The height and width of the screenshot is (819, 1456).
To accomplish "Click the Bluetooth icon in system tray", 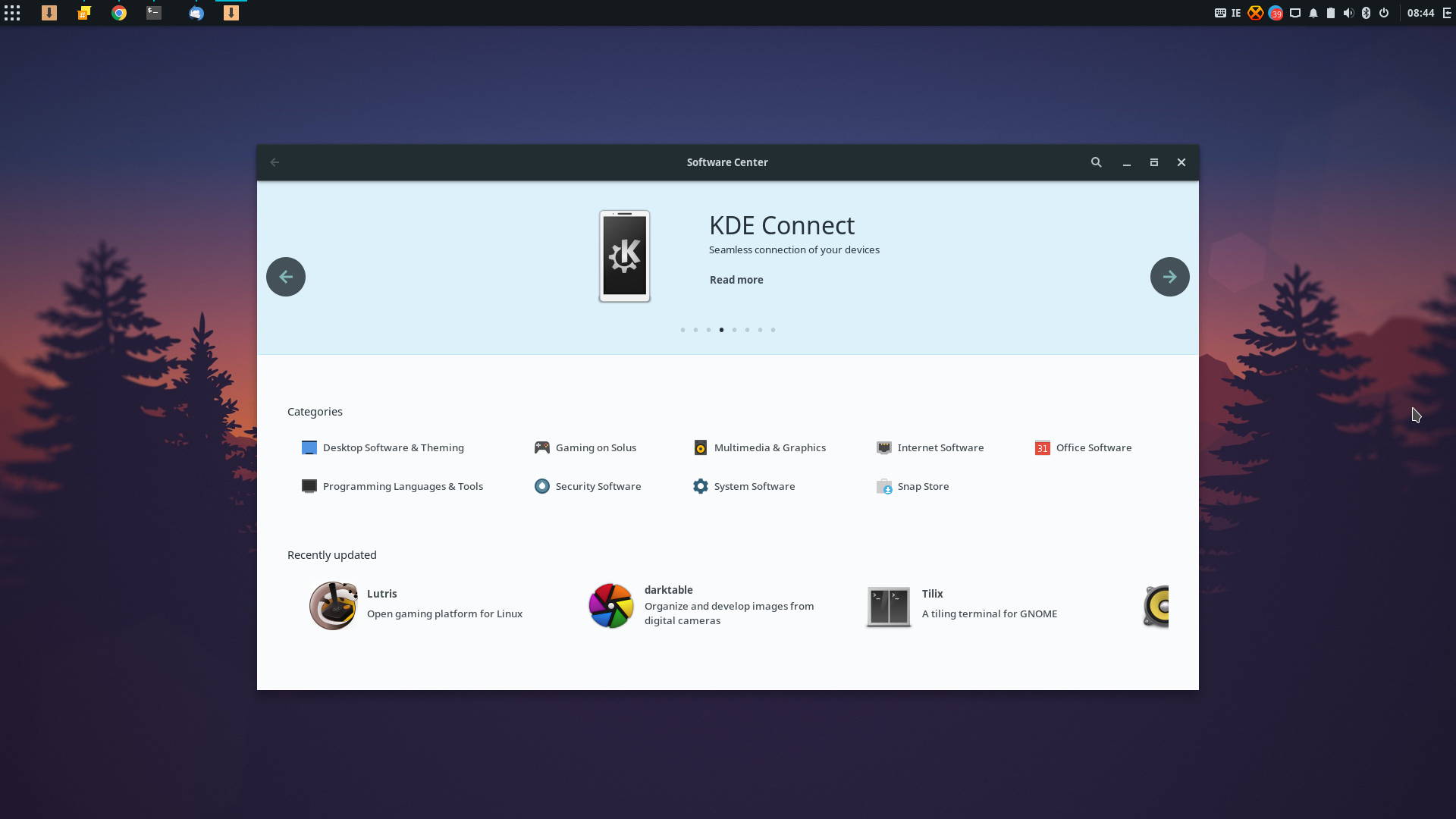I will (1366, 13).
